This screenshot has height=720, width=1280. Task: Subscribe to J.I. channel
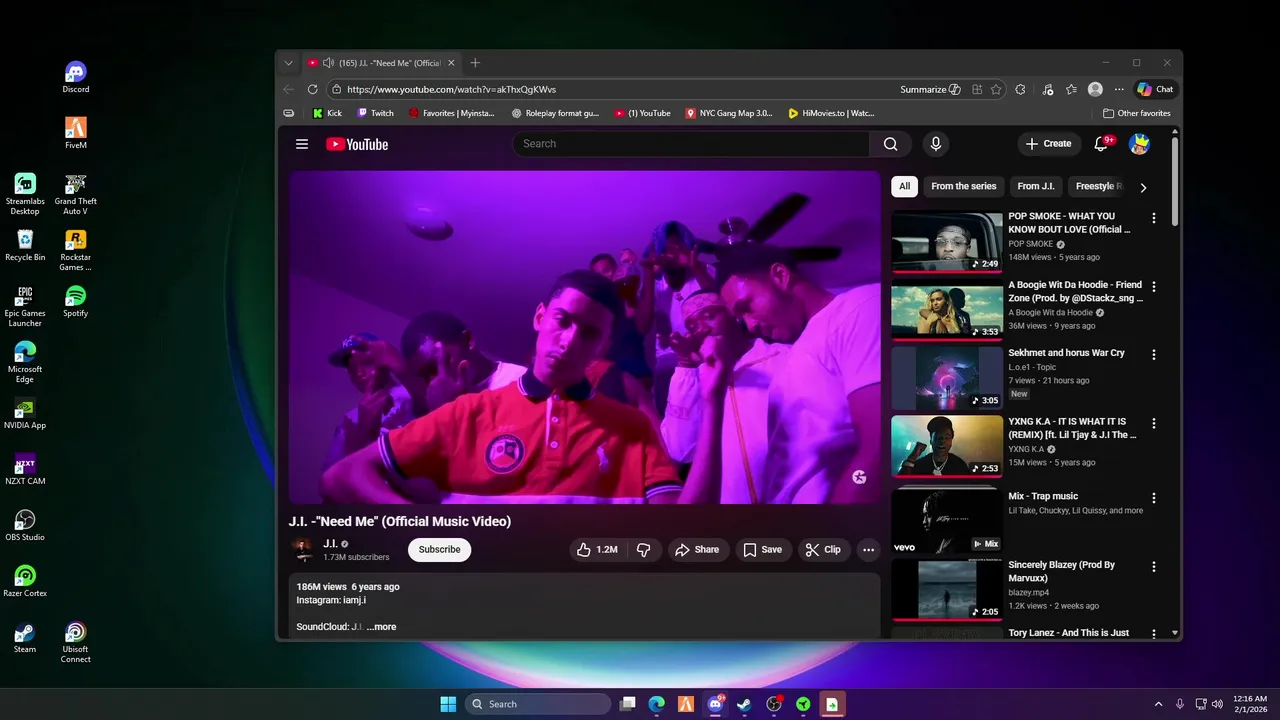point(439,549)
